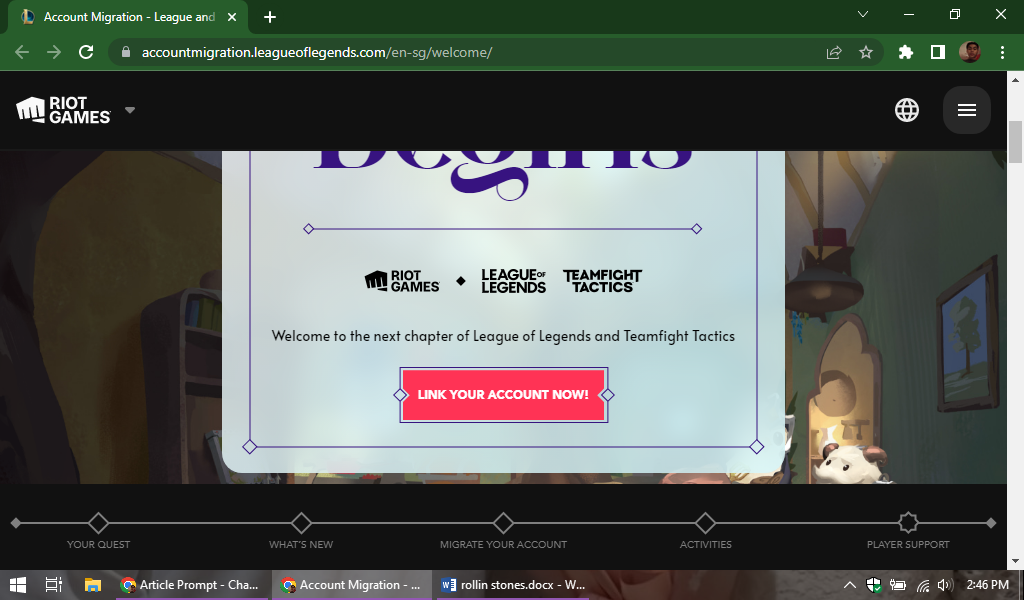Open Task View on taskbar
Screen dimensions: 1024x600
(54, 585)
